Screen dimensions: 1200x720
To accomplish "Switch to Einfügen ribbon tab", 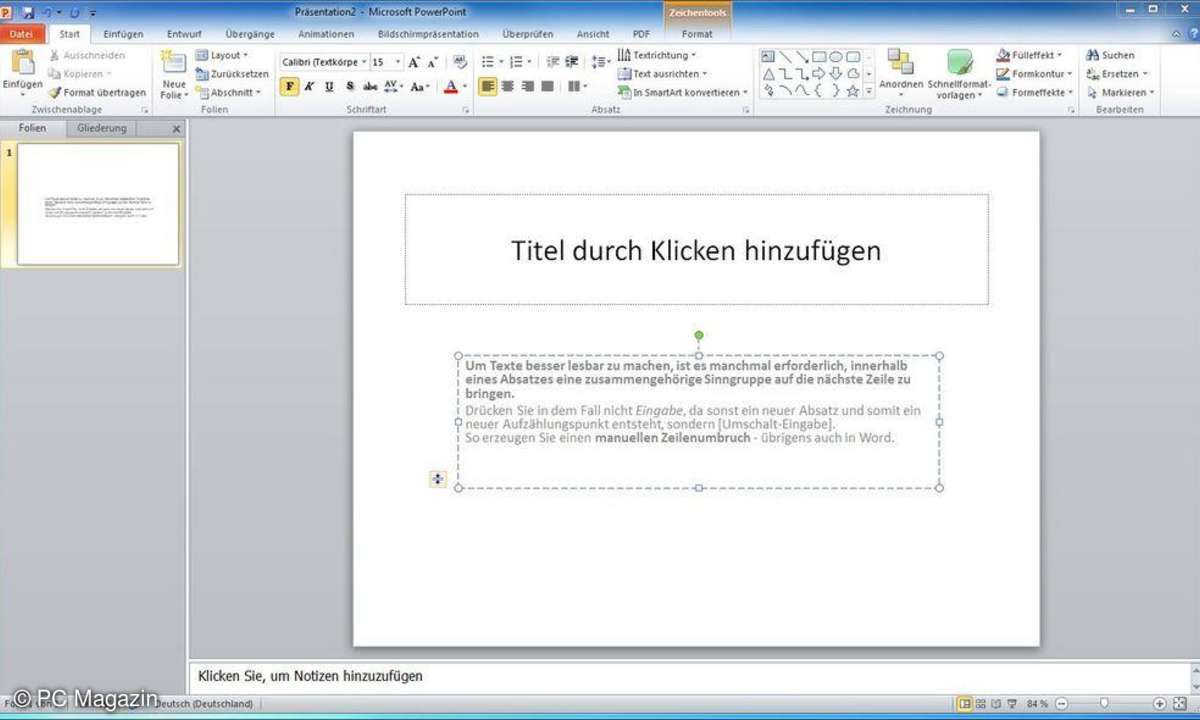I will click(x=123, y=34).
